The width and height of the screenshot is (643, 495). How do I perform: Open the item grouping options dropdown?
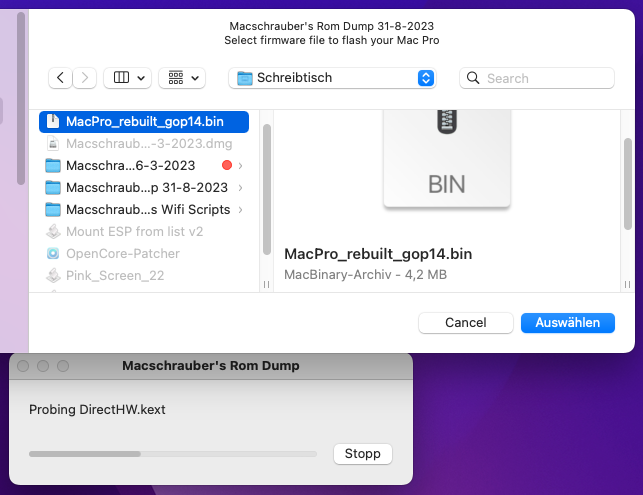[x=181, y=78]
